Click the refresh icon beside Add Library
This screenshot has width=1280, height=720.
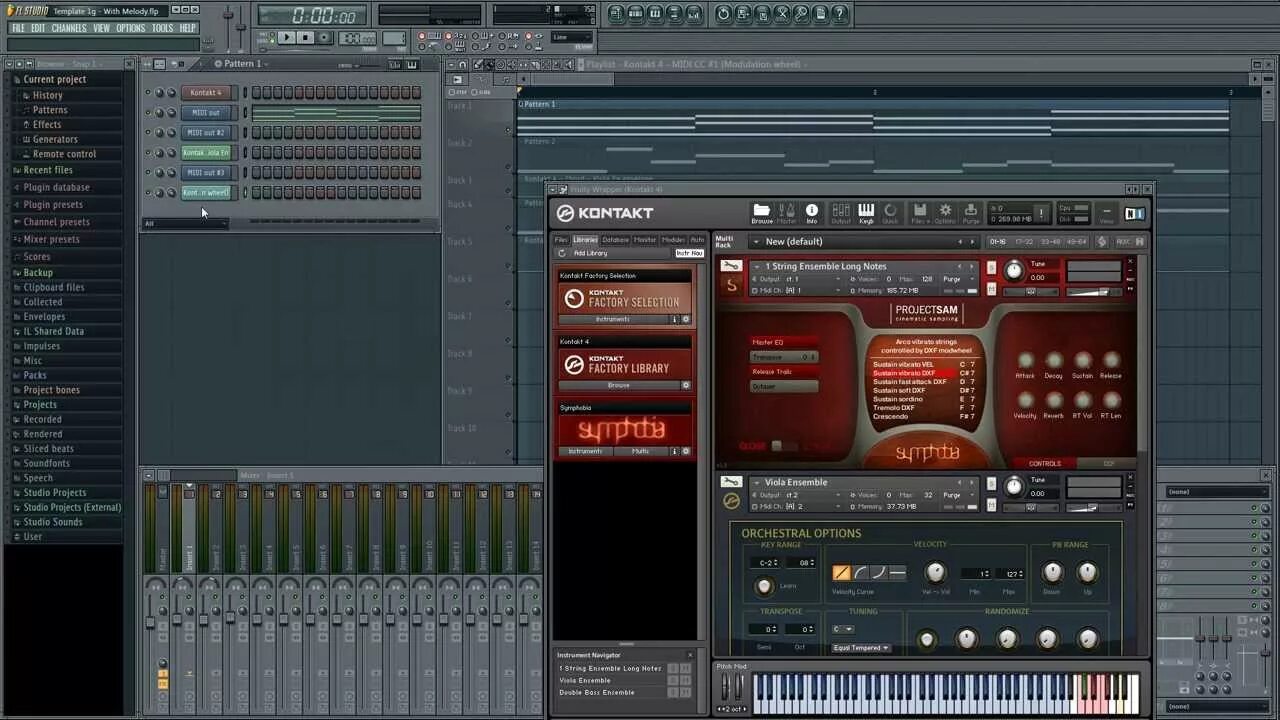click(562, 253)
